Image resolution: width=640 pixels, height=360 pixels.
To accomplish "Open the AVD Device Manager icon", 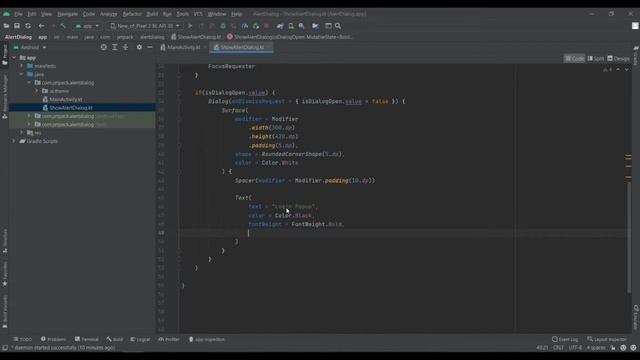I will tap(291, 26).
